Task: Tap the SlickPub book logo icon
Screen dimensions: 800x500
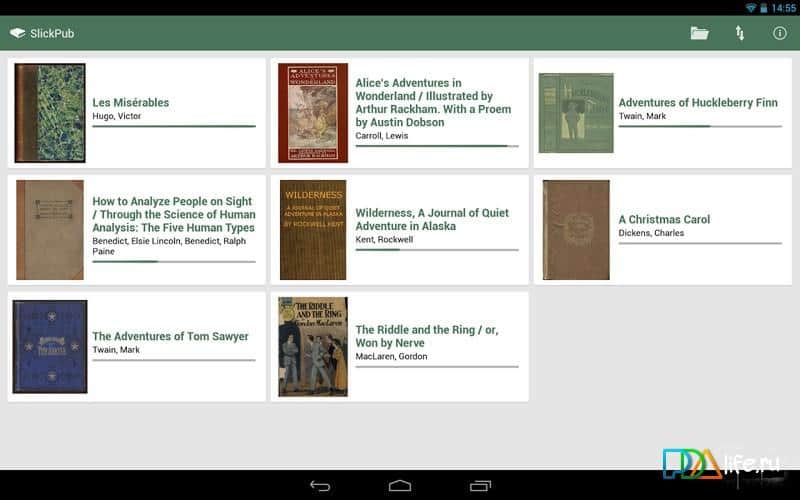Action: click(17, 33)
